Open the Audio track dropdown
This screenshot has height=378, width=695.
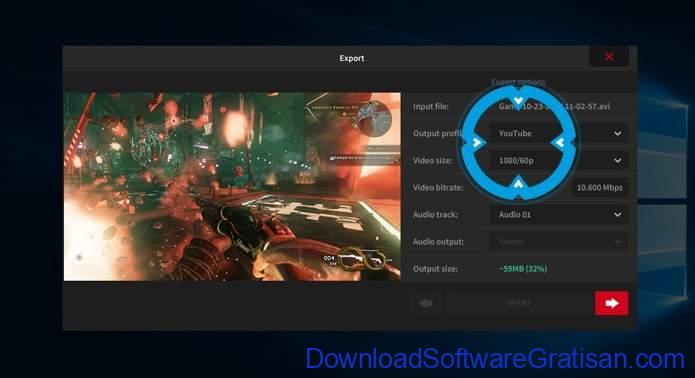coord(559,214)
